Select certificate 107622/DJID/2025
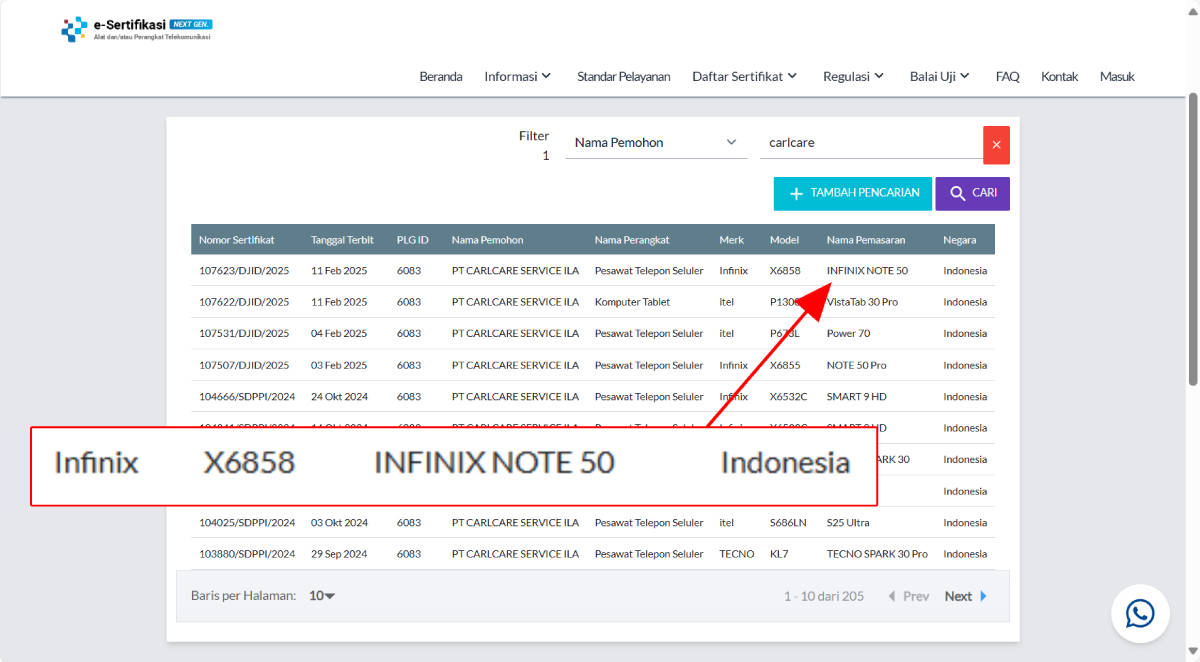This screenshot has width=1200, height=662. tap(244, 302)
